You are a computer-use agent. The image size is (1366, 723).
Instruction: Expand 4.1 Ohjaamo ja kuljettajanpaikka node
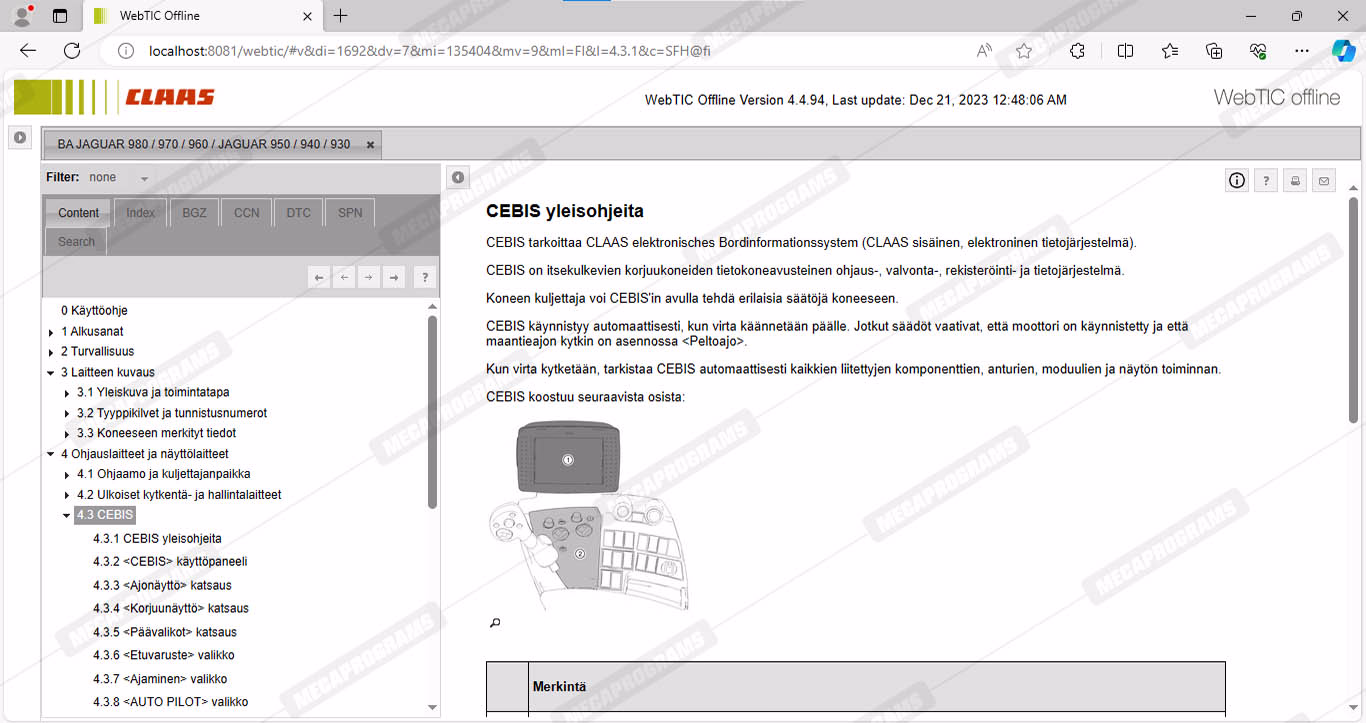68,475
